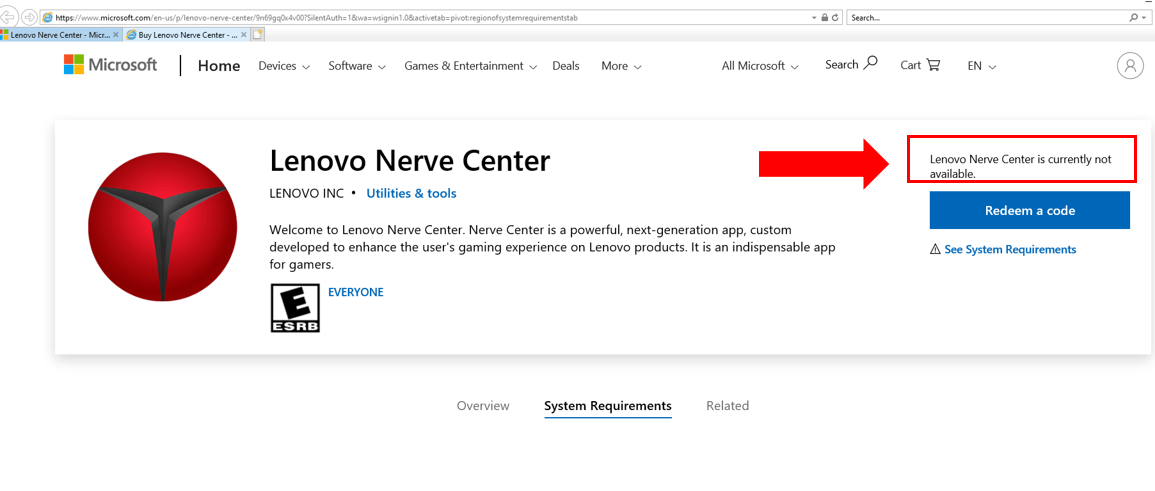The image size is (1155, 491).
Task: Switch to the Overview tab
Action: click(482, 406)
